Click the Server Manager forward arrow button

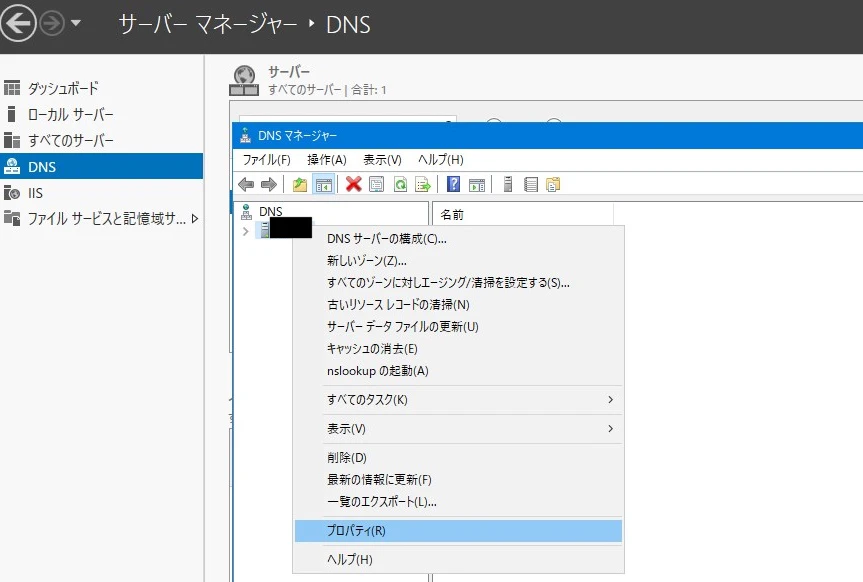(x=52, y=24)
